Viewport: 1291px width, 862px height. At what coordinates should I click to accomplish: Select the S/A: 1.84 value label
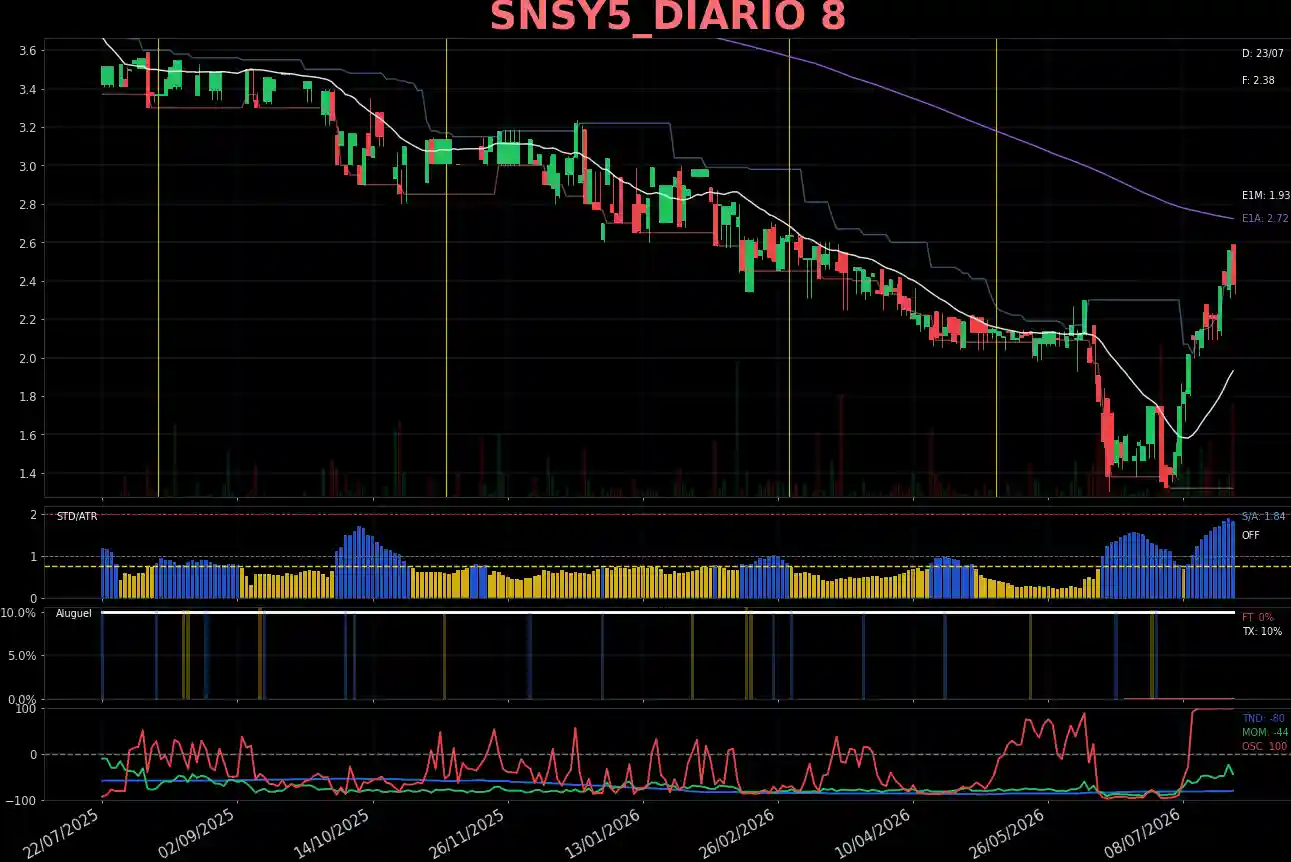(1263, 516)
